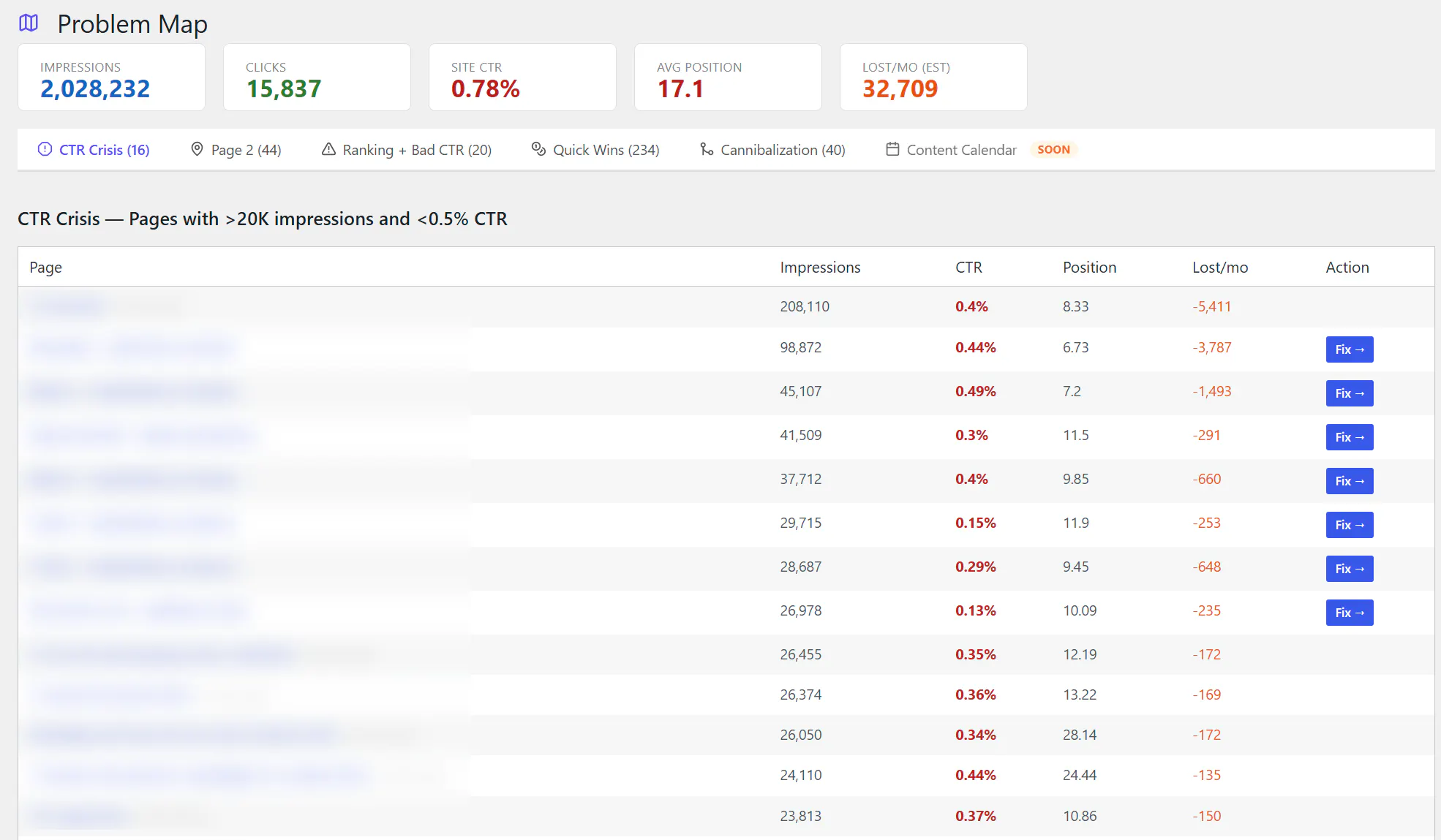This screenshot has width=1441, height=840.
Task: Click the SOON badge
Action: (1053, 149)
